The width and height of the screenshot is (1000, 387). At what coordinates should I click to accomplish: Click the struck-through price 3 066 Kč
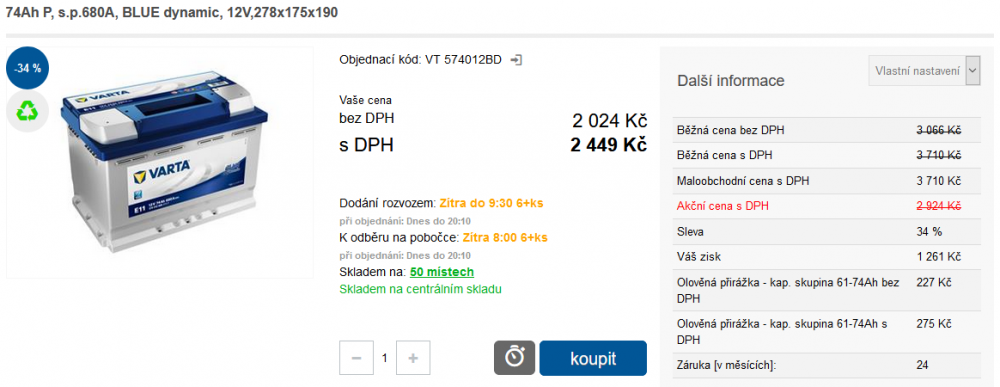point(939,130)
